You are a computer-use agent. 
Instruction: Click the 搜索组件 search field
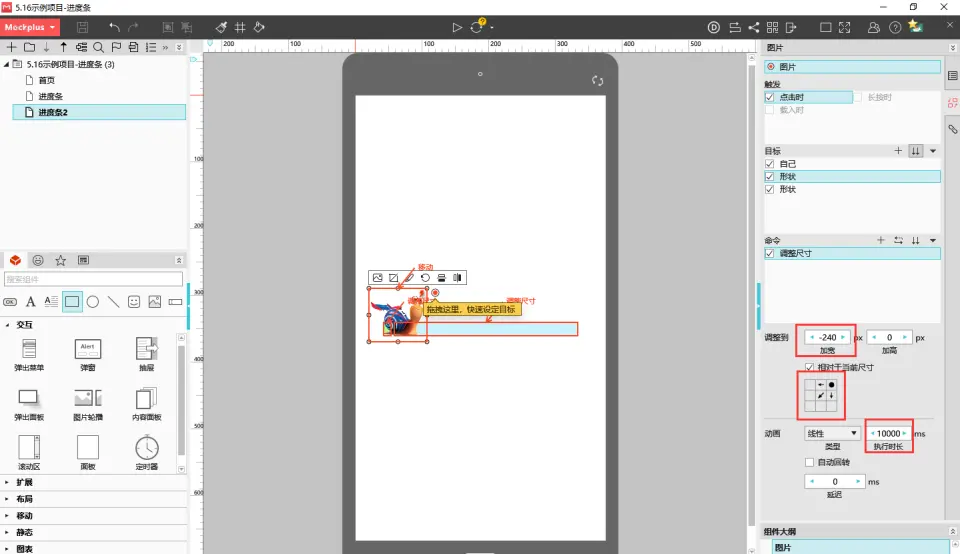pyautogui.click(x=93, y=279)
